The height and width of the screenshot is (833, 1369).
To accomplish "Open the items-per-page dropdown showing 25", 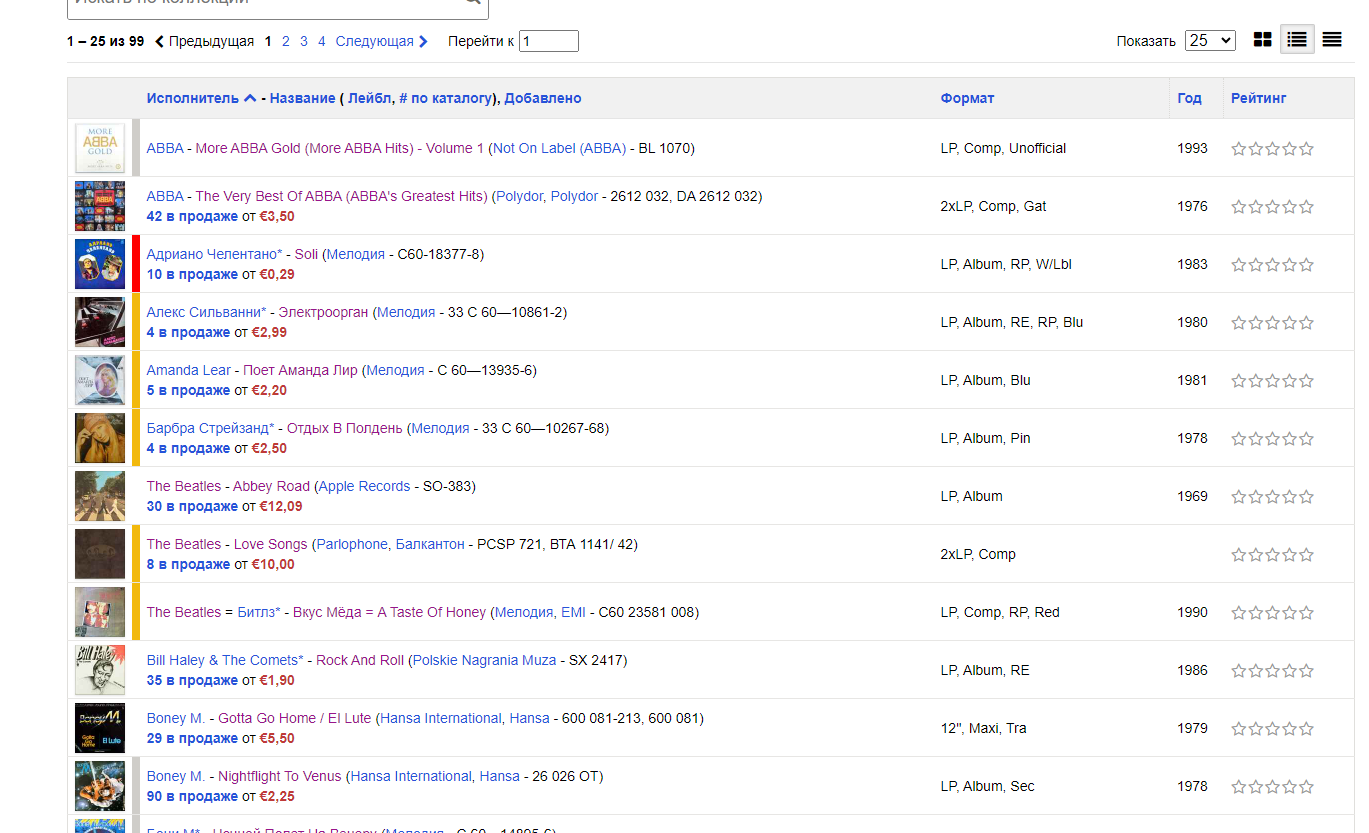I will click(1210, 41).
